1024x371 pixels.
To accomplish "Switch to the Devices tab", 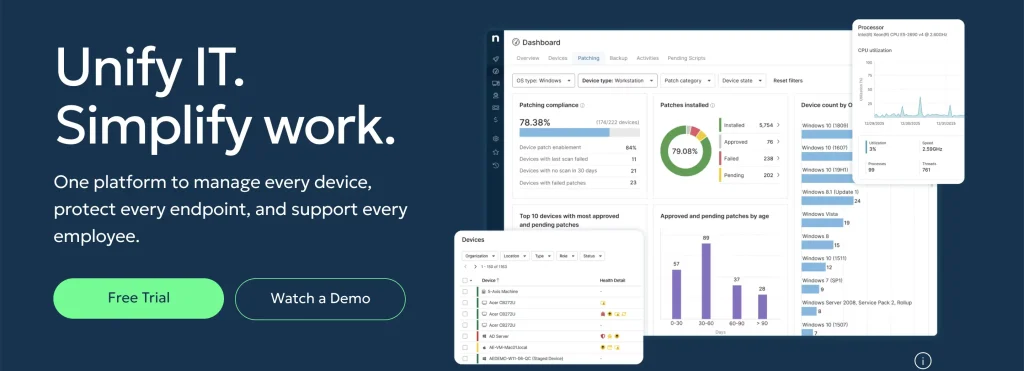I will 558,58.
